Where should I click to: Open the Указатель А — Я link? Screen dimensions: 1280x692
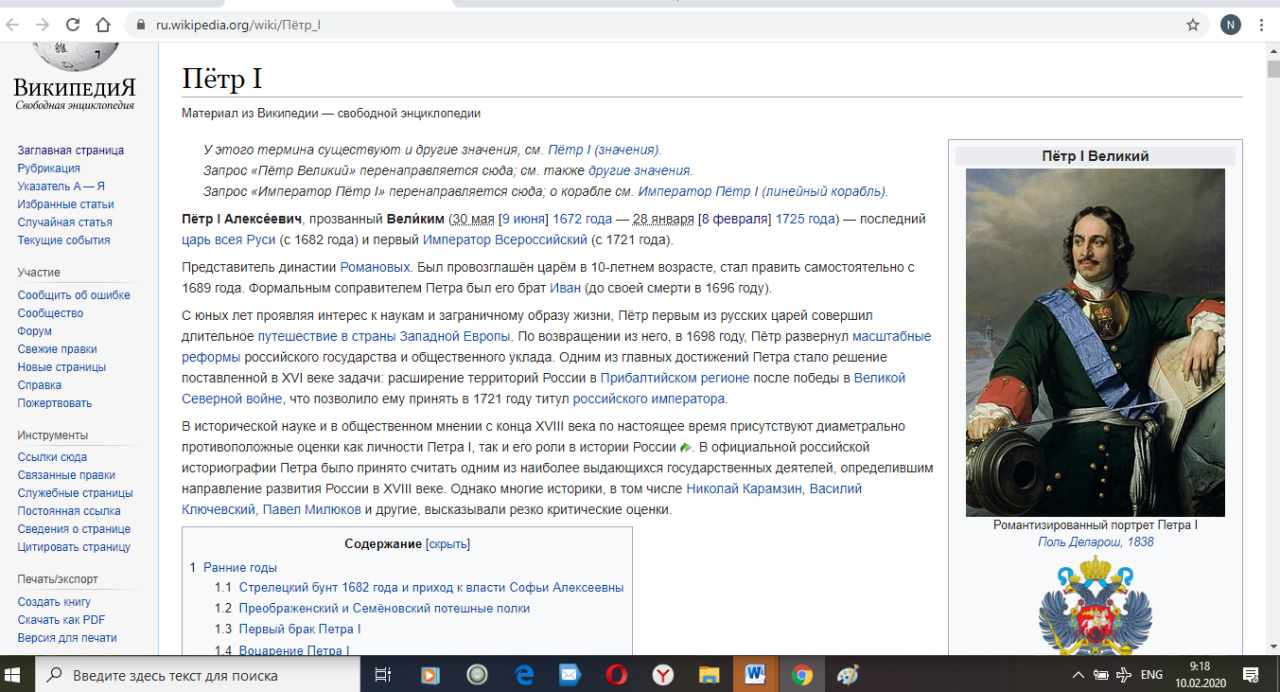tap(61, 186)
